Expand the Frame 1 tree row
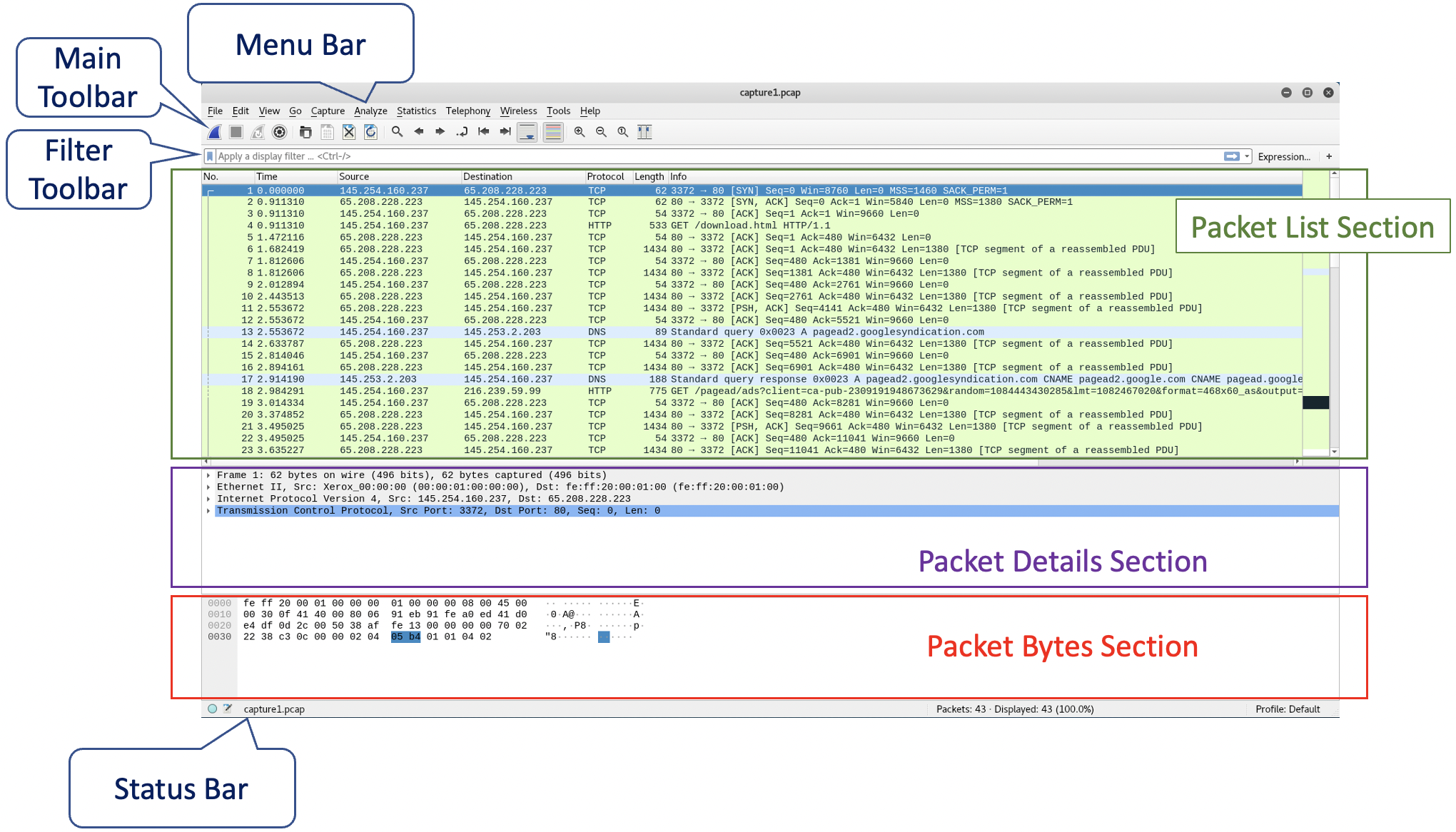 pyautogui.click(x=208, y=475)
